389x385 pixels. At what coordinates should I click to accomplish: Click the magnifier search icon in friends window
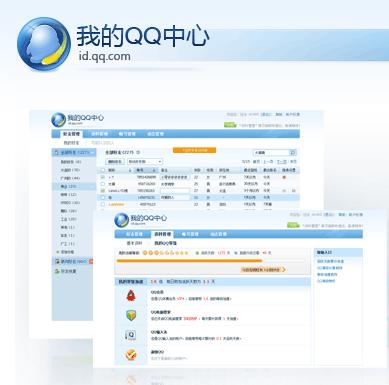(293, 153)
